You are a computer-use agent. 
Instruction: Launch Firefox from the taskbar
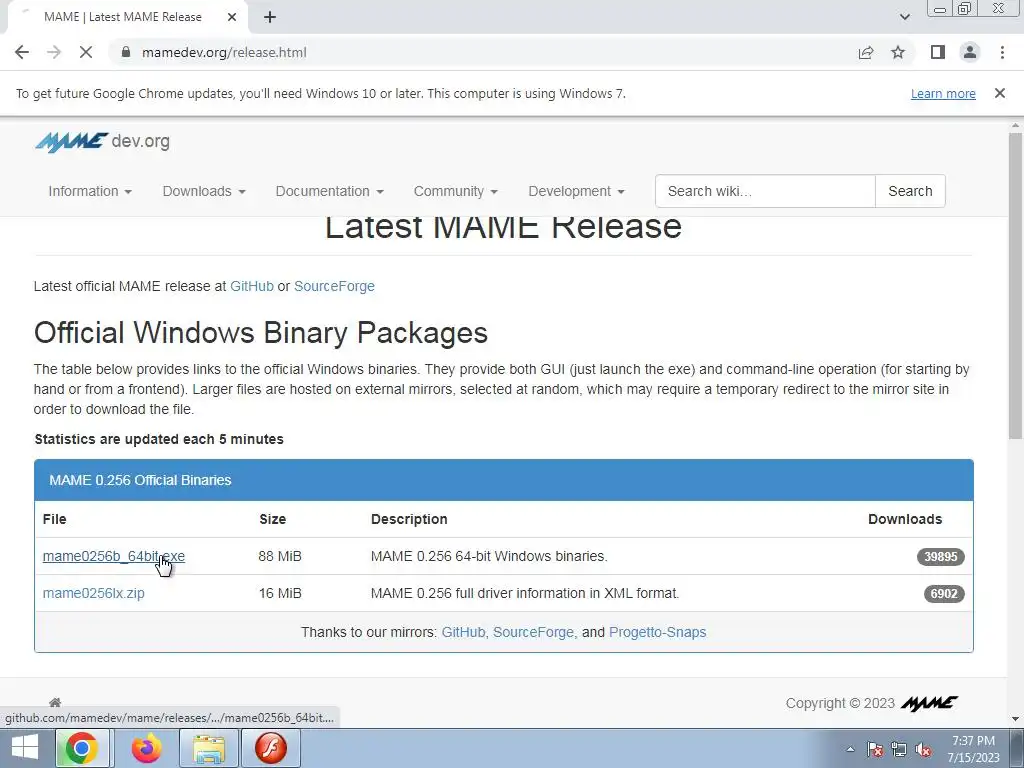(146, 748)
